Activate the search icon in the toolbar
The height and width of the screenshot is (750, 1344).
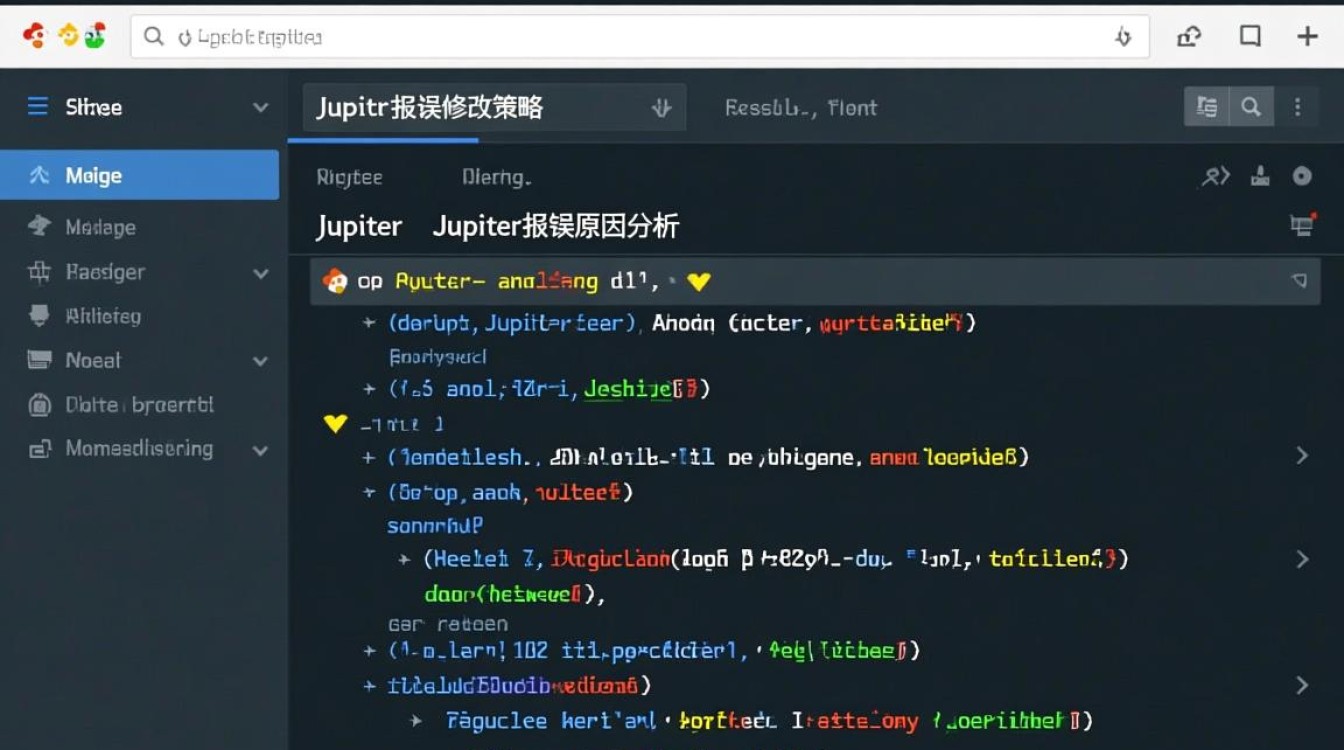(1252, 106)
